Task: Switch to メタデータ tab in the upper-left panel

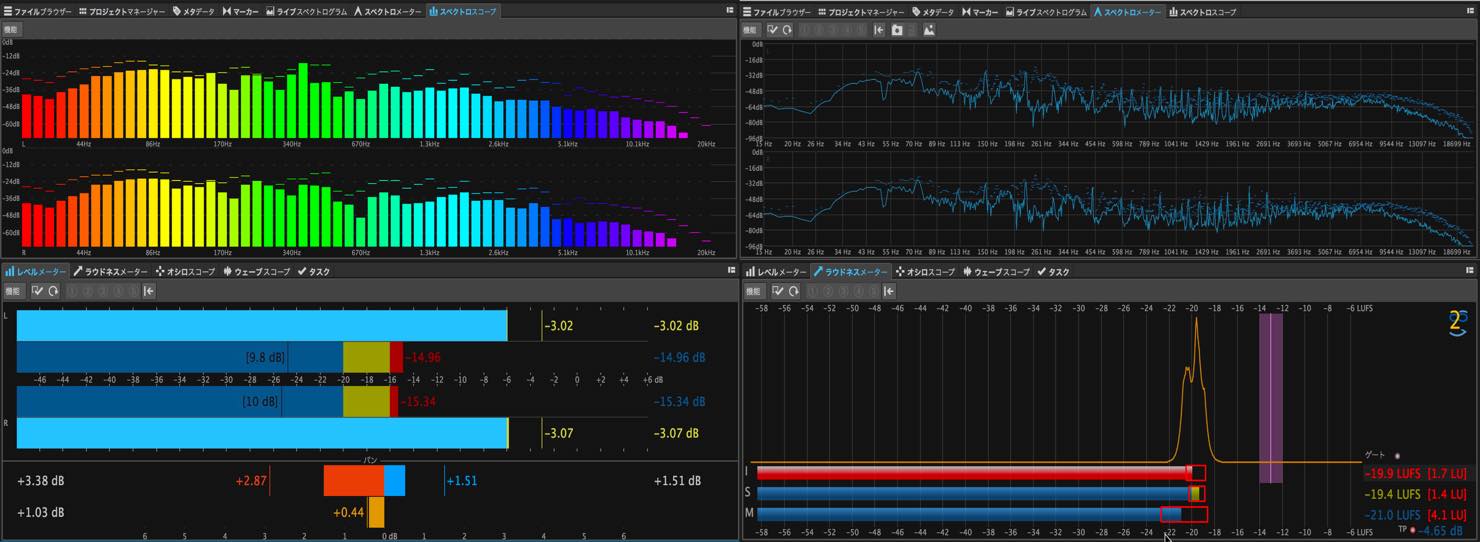Action: (193, 11)
